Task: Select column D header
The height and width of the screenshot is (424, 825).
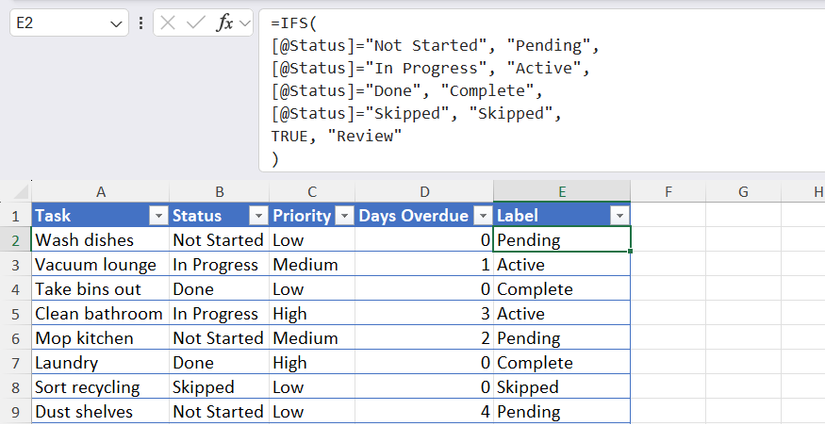Action: point(425,192)
